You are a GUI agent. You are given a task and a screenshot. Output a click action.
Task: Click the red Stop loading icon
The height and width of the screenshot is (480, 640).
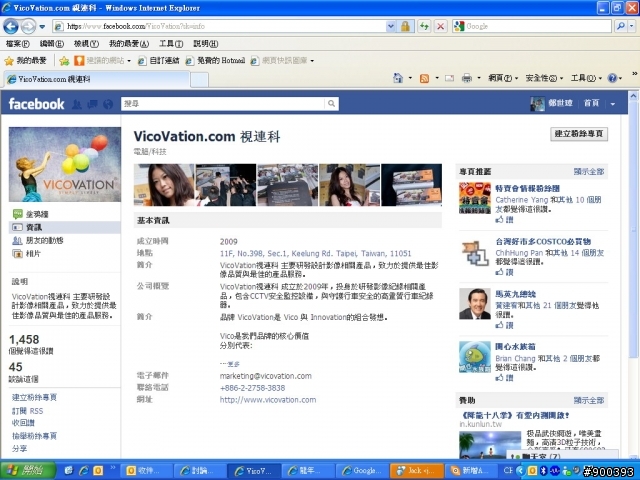pyautogui.click(x=440, y=27)
